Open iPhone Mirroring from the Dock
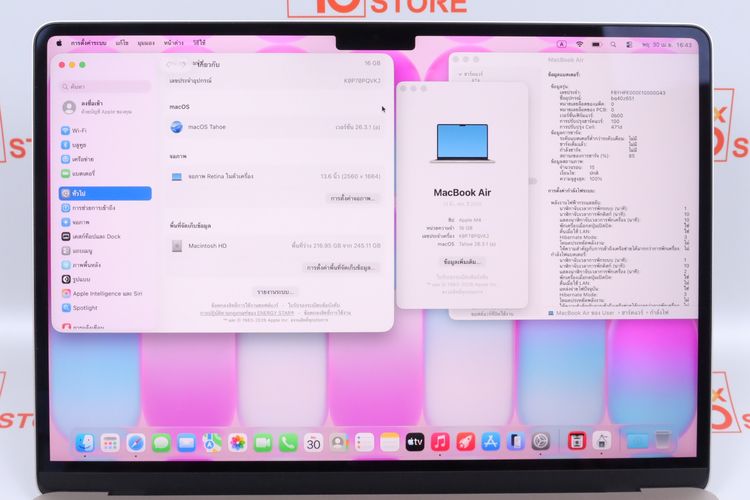Image resolution: width=750 pixels, height=500 pixels. 516,442
